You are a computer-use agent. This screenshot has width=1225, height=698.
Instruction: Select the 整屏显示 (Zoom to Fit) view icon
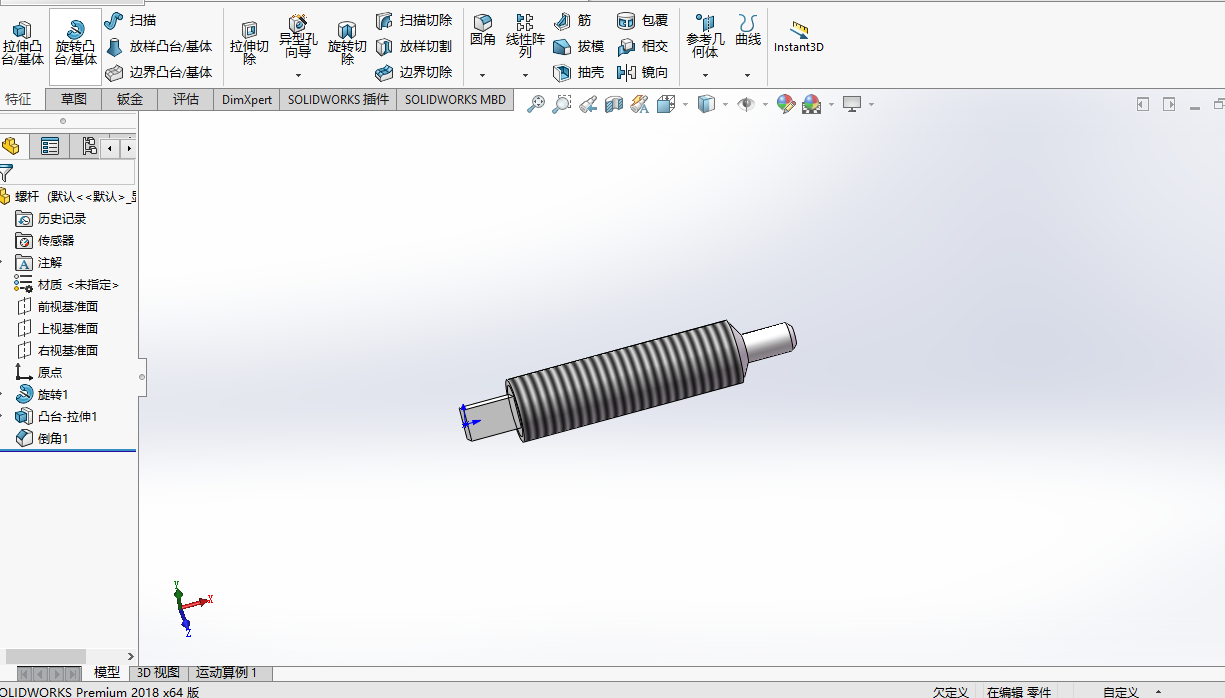click(x=536, y=103)
